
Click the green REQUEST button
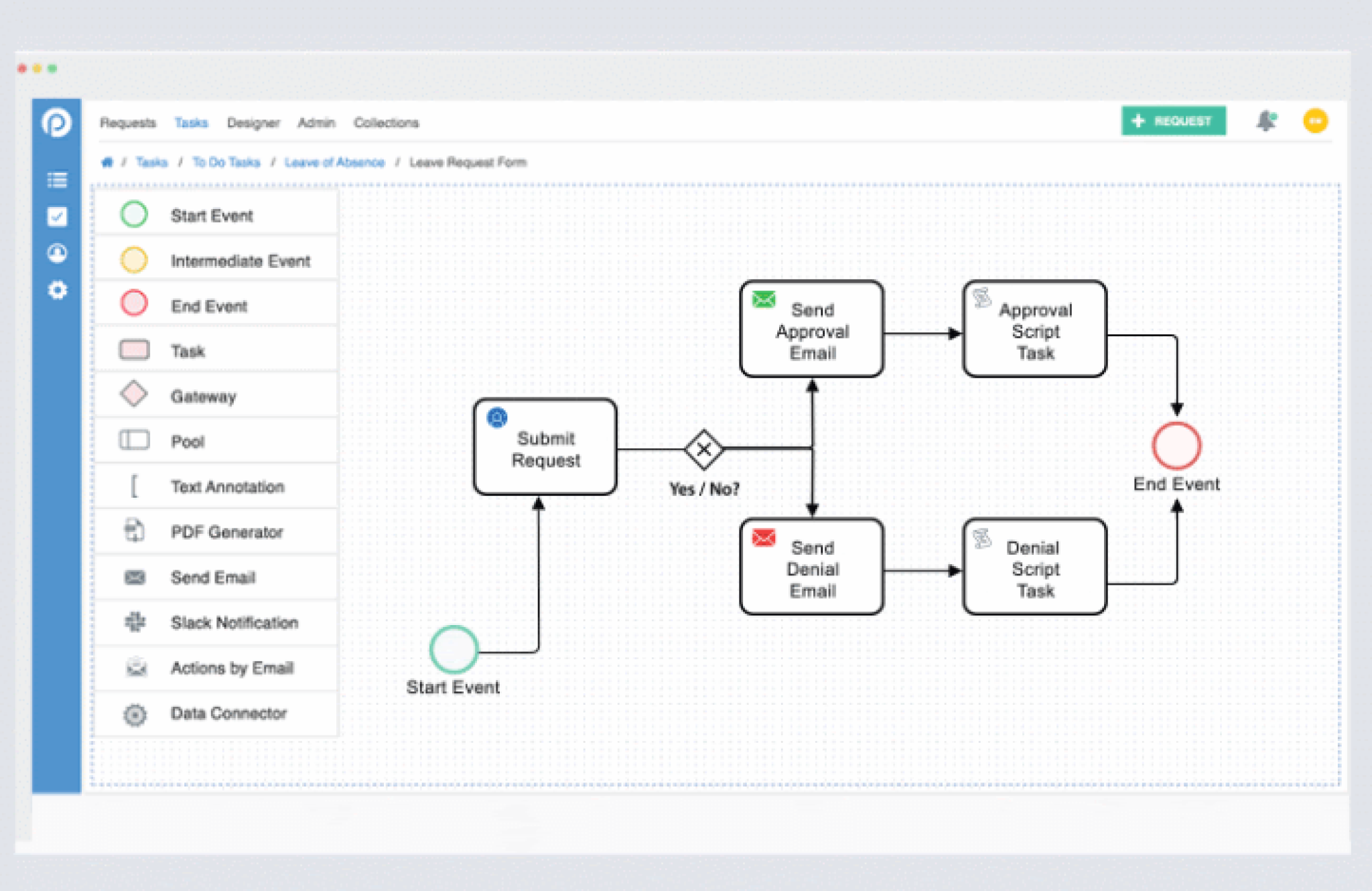coord(1174,121)
